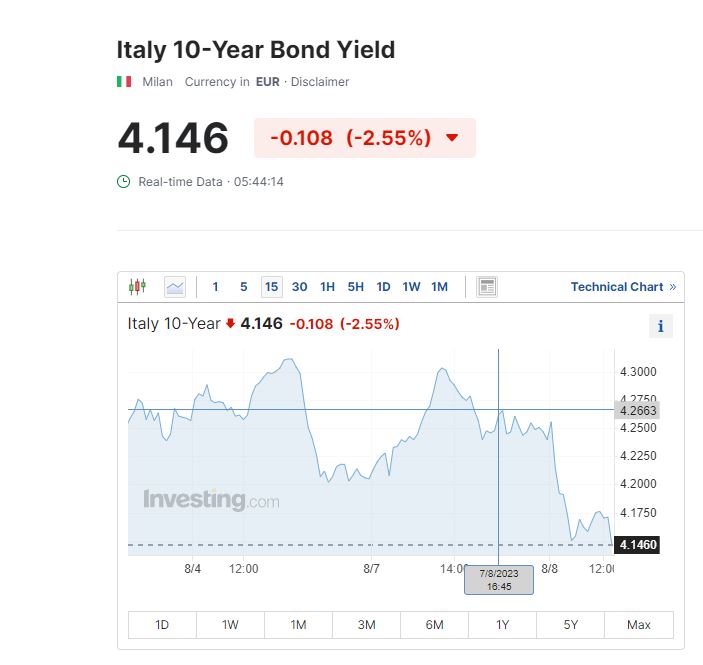Switch to the 1D range tab
703x665 pixels.
(x=162, y=625)
